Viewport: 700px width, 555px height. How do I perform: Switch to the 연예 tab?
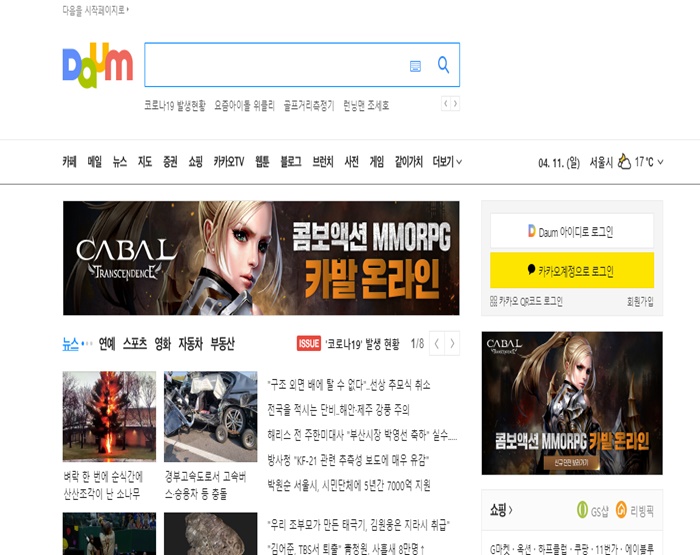pyautogui.click(x=107, y=344)
